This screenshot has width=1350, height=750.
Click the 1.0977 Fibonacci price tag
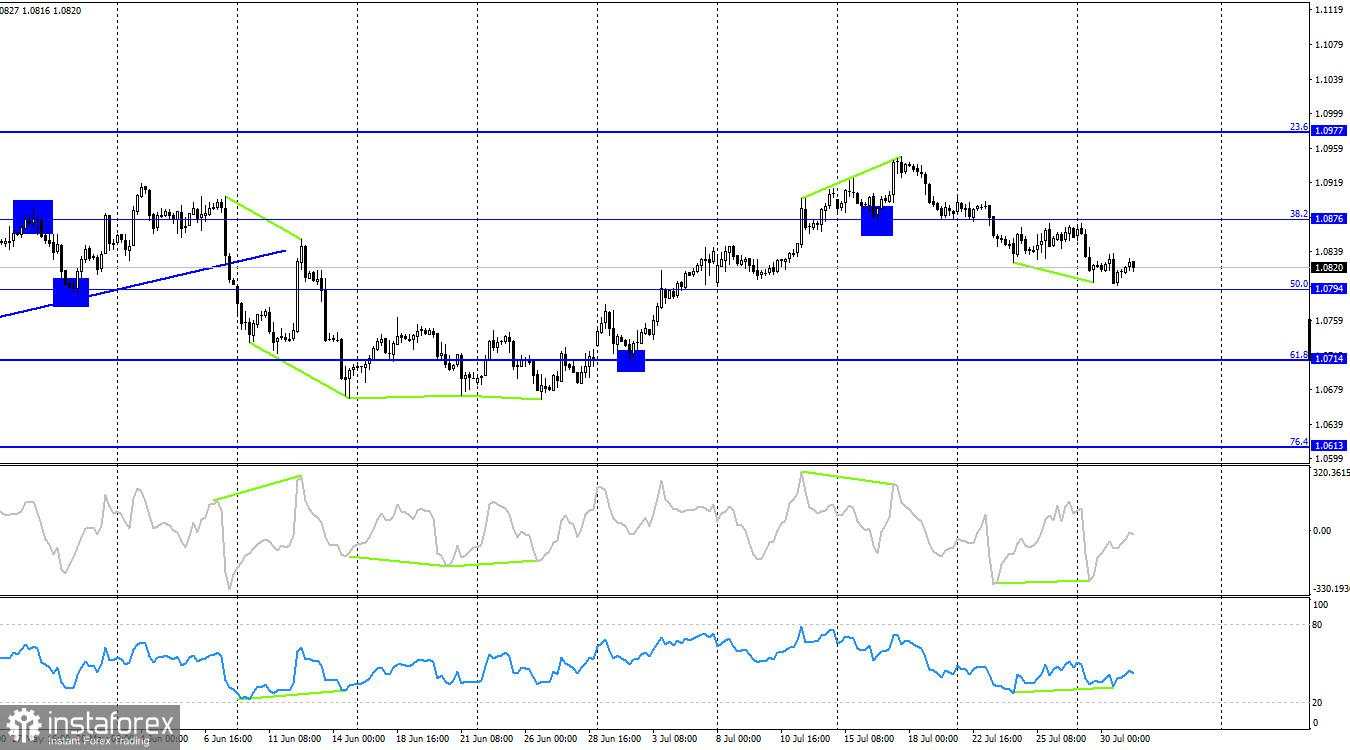click(x=1329, y=131)
